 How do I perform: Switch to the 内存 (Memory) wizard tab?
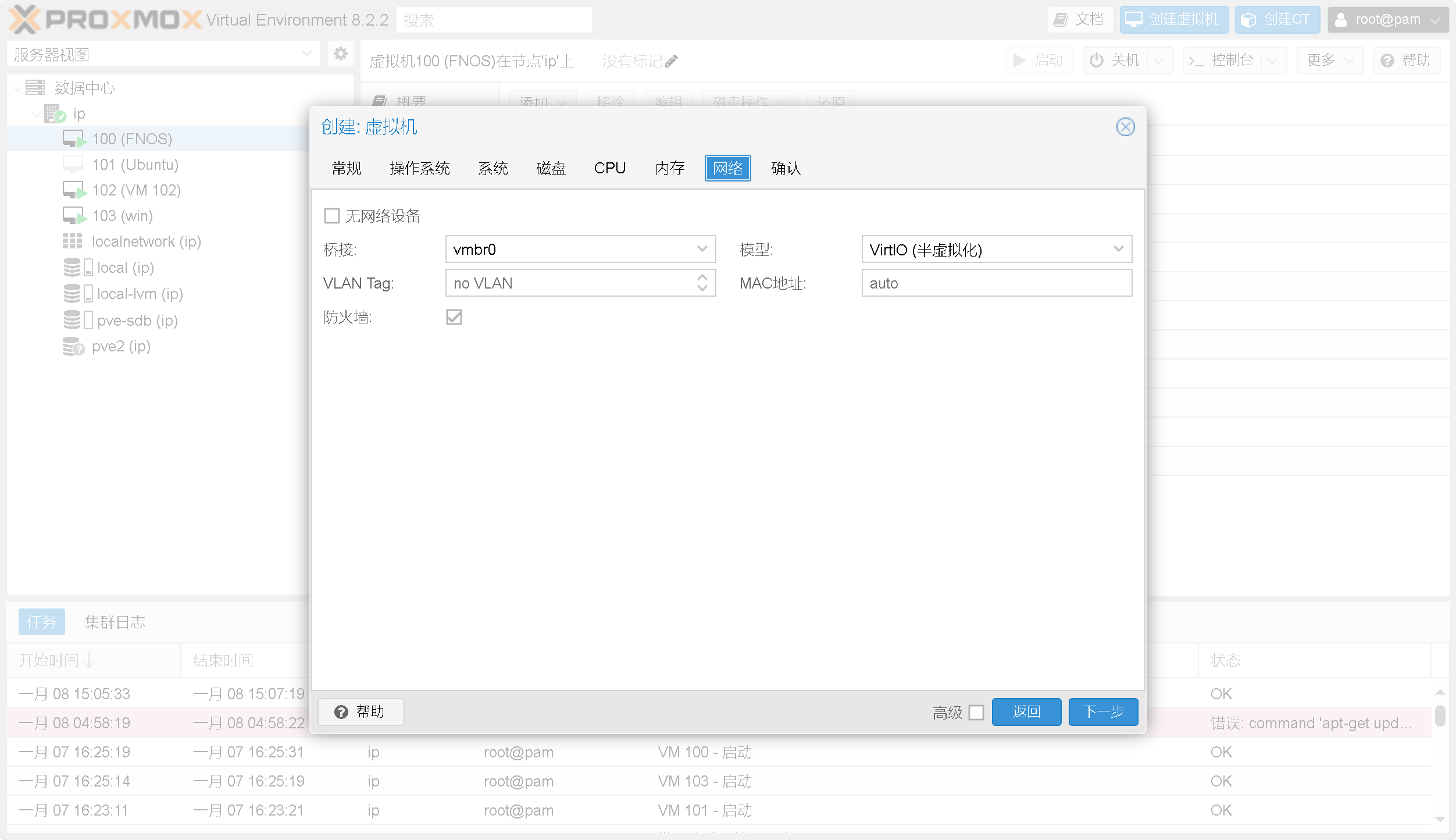click(670, 168)
